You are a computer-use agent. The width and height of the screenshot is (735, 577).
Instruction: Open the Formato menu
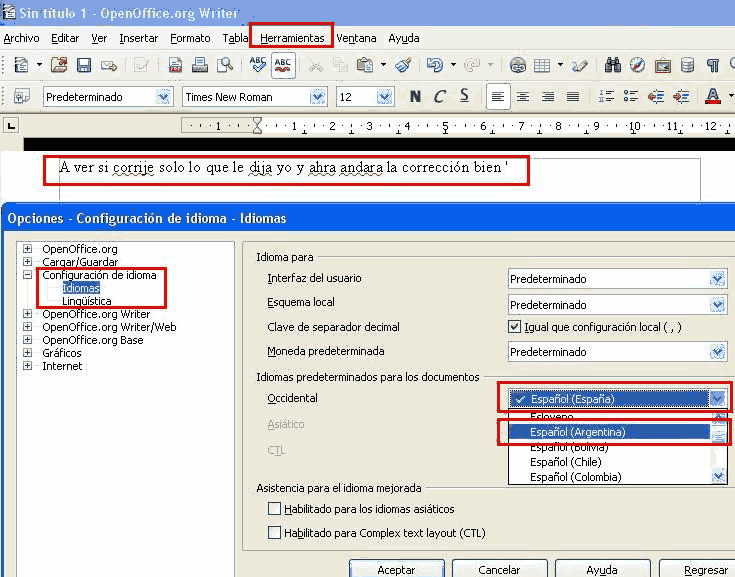click(190, 38)
